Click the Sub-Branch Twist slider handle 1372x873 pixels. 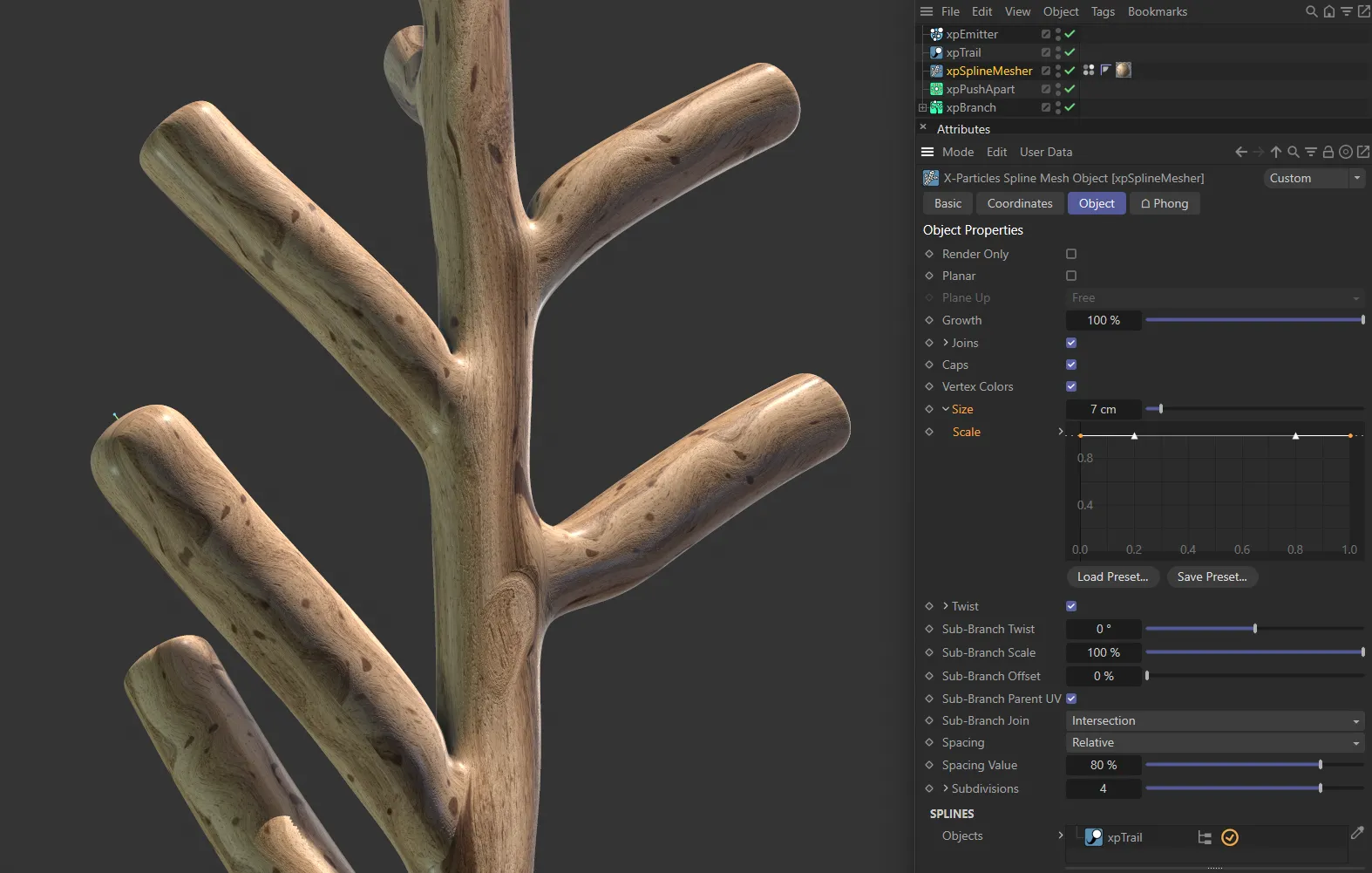(1255, 629)
